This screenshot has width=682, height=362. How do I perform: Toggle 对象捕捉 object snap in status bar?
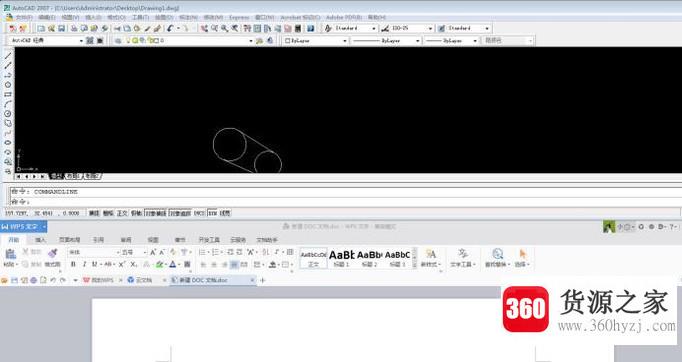[x=155, y=213]
